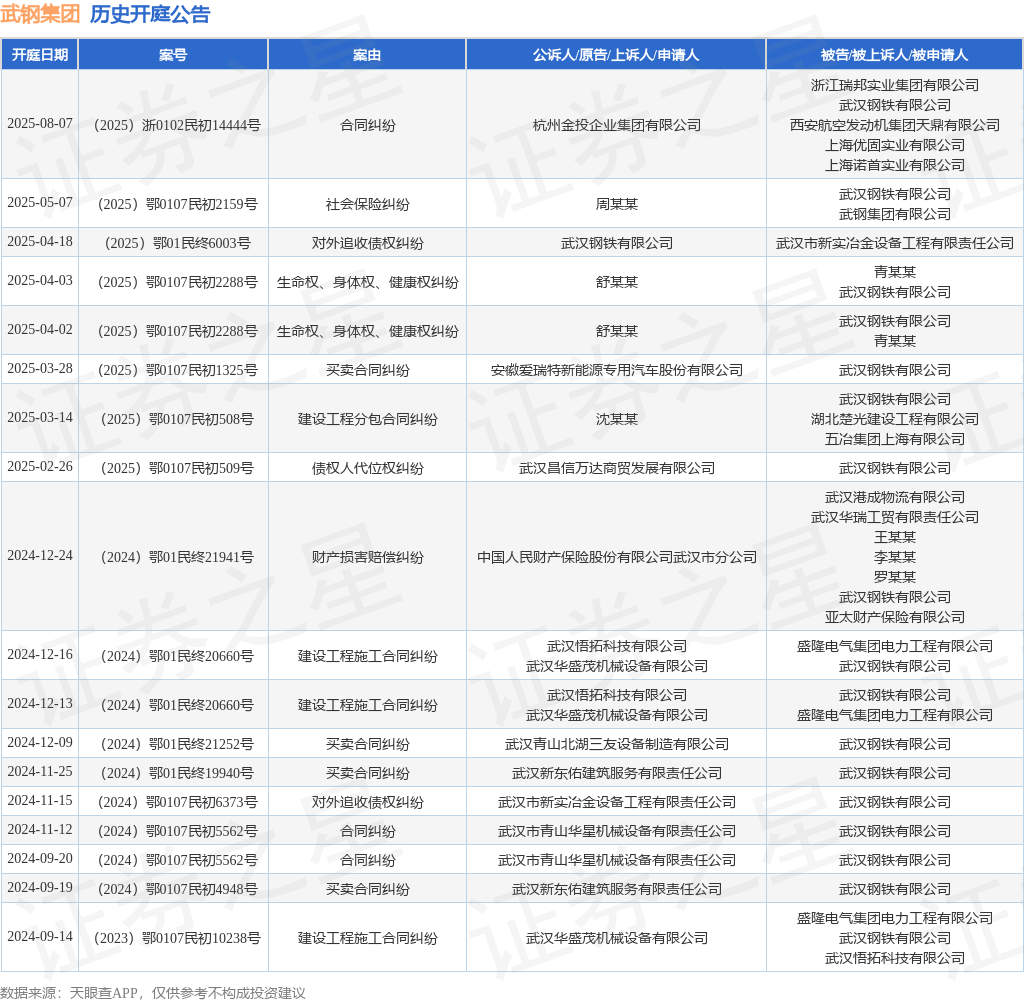The width and height of the screenshot is (1024, 1002).
Task: Select the date cell '2025-04-18'
Action: [40, 242]
